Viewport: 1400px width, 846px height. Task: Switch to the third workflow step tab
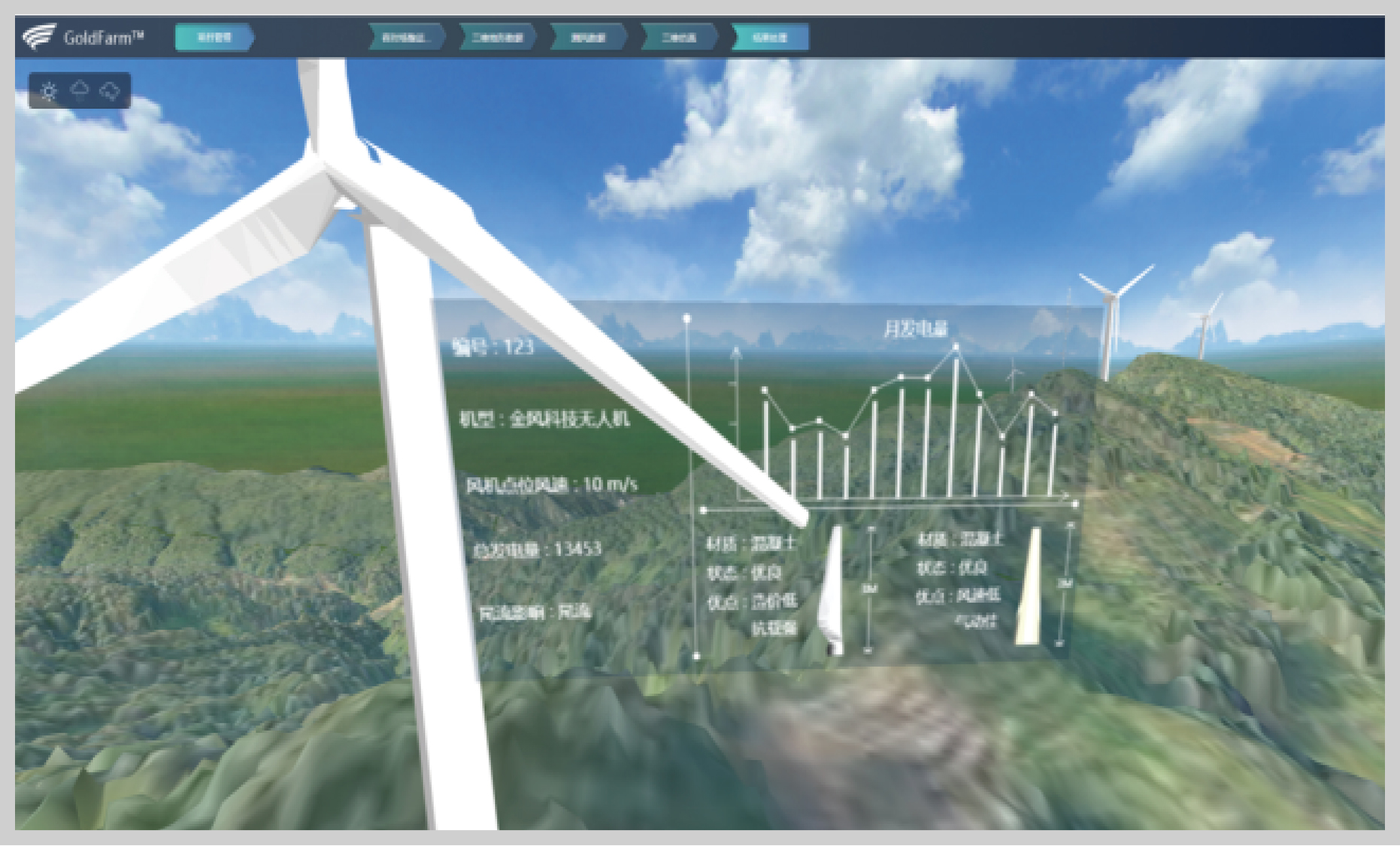coord(587,38)
